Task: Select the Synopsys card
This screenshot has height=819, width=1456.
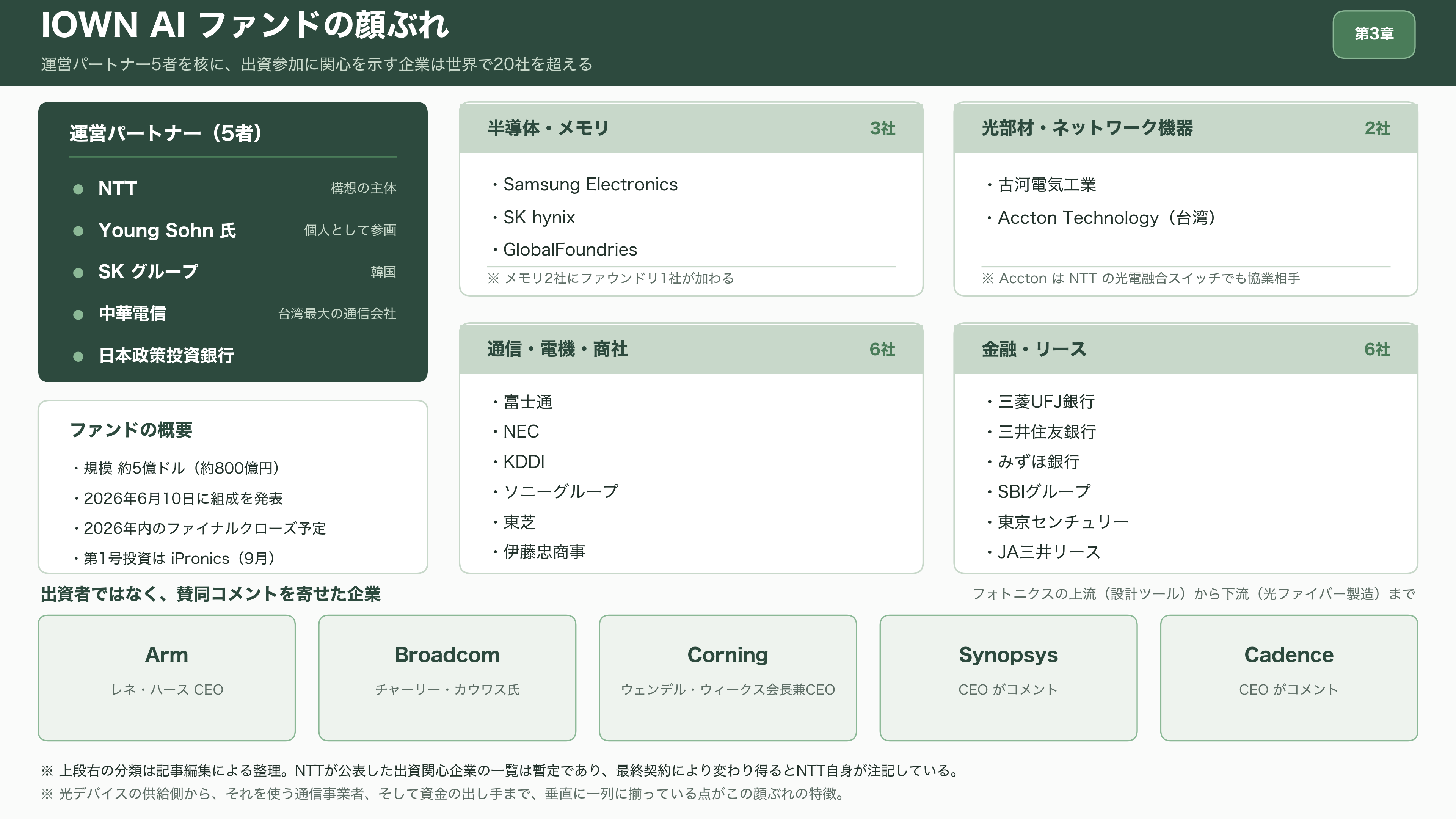Action: pyautogui.click(x=1008, y=678)
